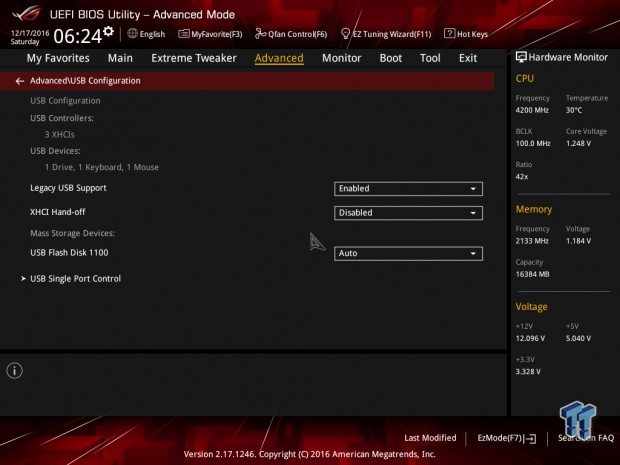Click Last Modified button

[430, 438]
